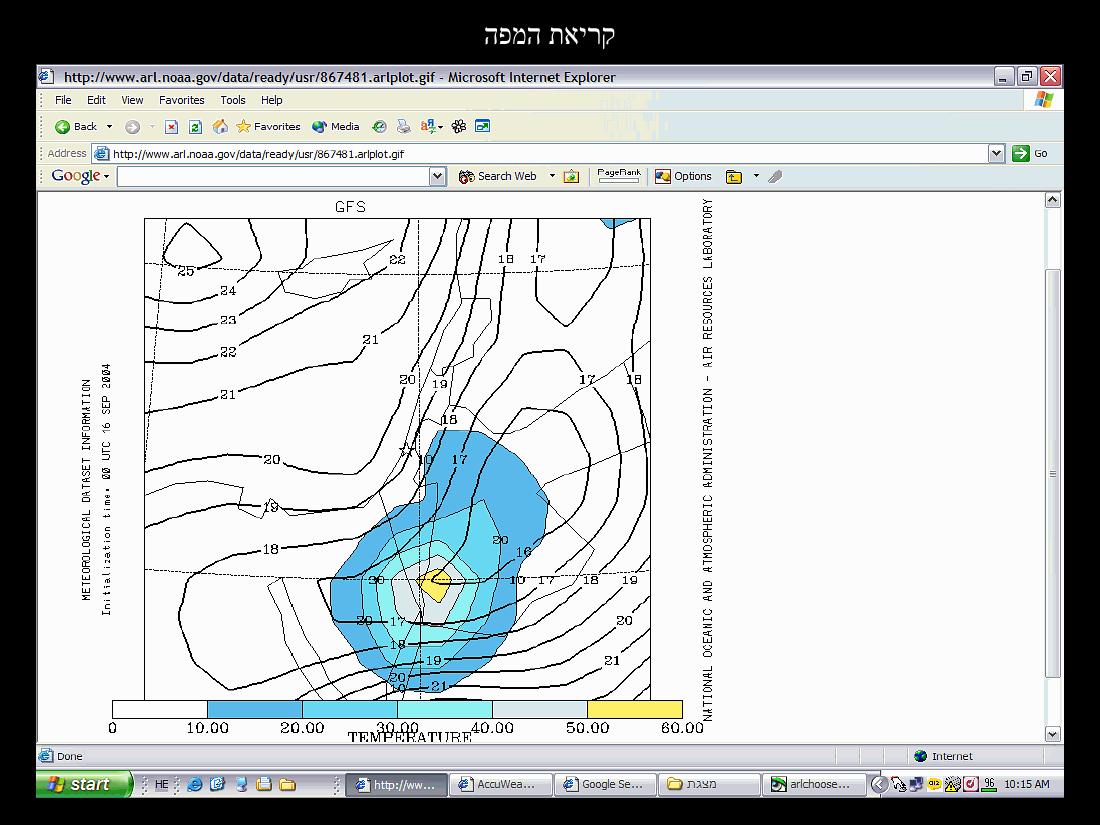Viewport: 1100px width, 825px height.
Task: Refresh the page with green arrows icon
Action: [x=196, y=127]
